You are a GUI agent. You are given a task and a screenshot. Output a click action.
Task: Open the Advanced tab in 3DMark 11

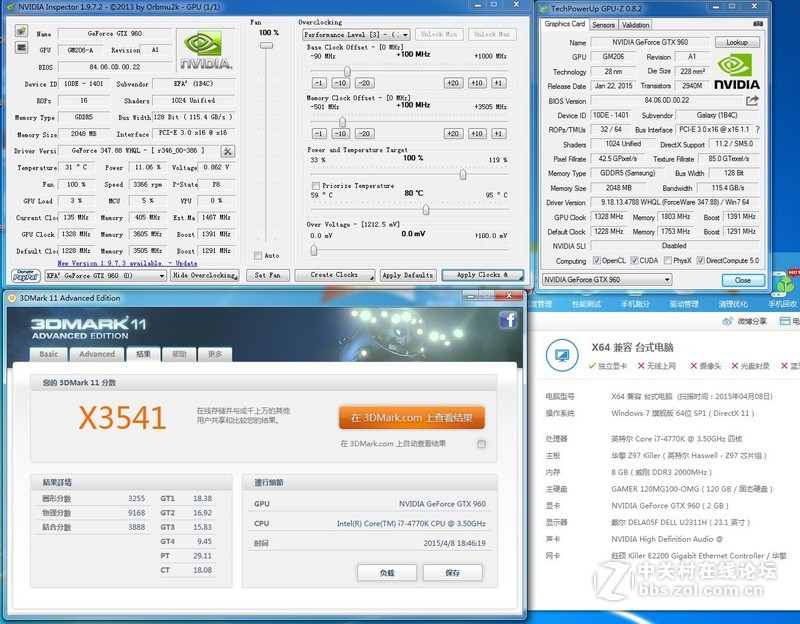pos(97,354)
